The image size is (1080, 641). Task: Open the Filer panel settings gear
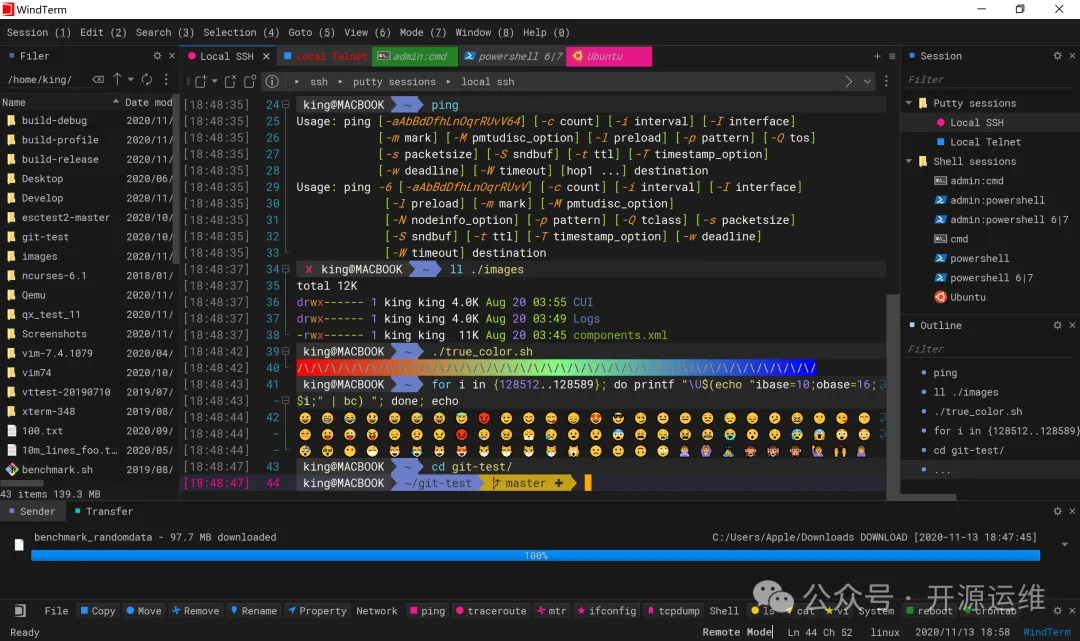pos(157,56)
